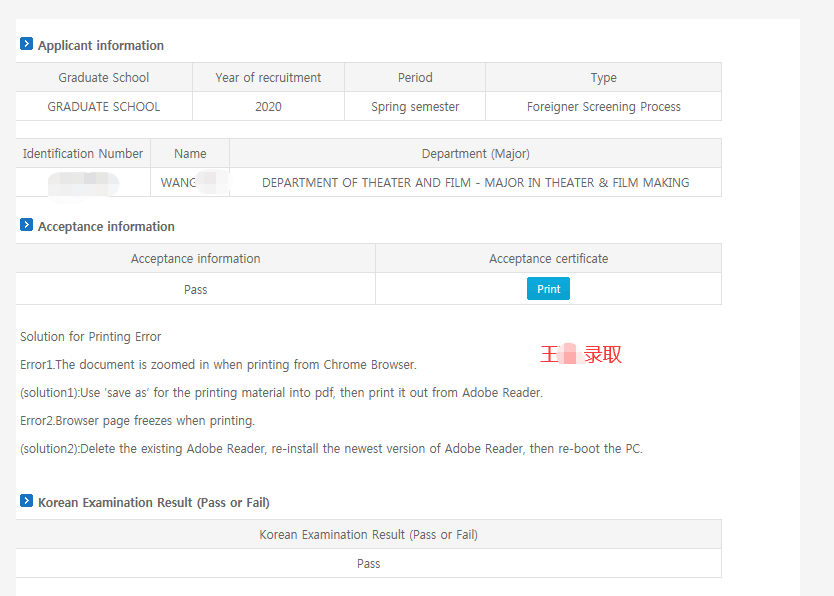Click the Identification Number header
The height and width of the screenshot is (596, 834).
coord(83,153)
